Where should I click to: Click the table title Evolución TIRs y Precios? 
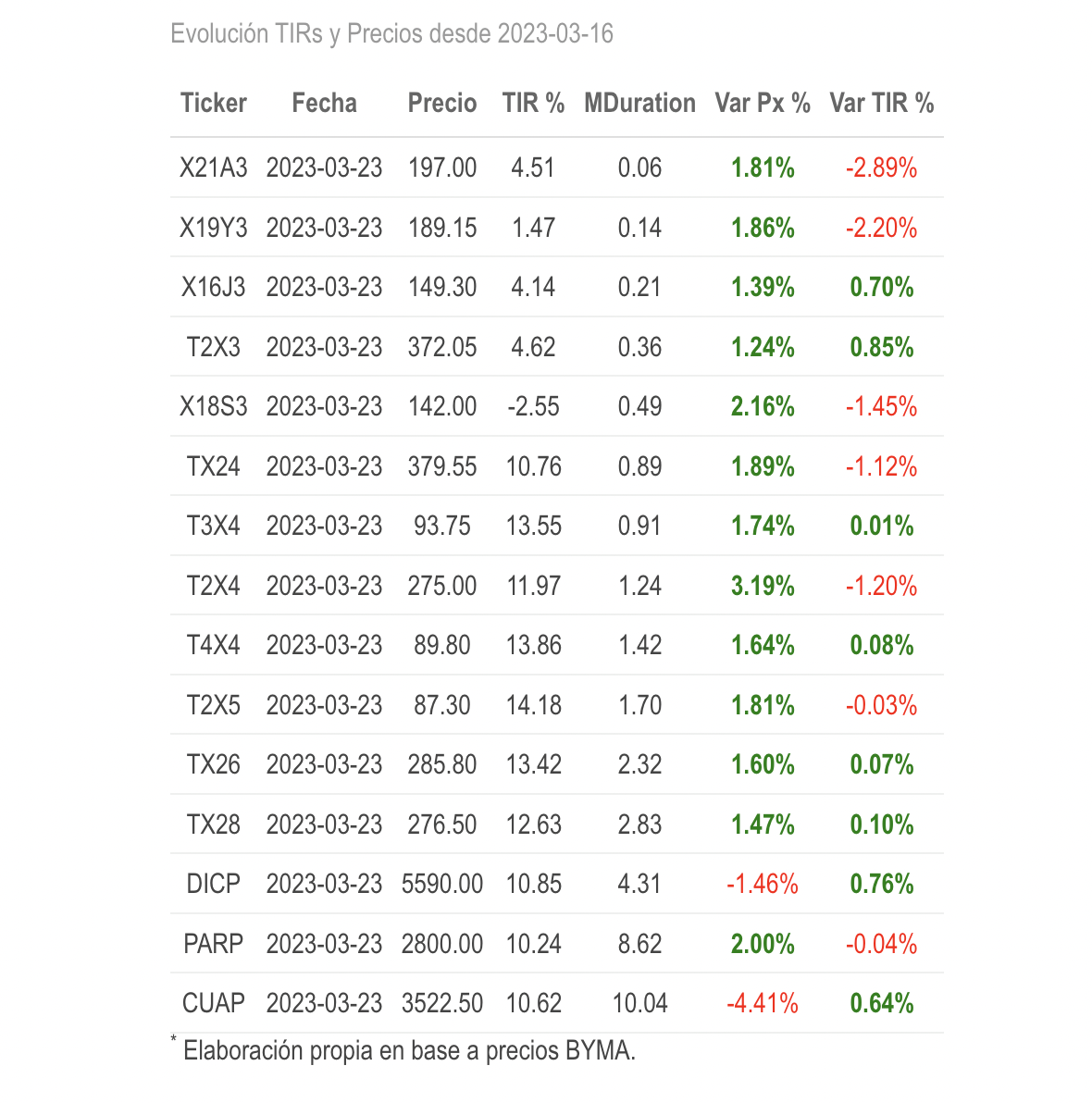point(392,34)
